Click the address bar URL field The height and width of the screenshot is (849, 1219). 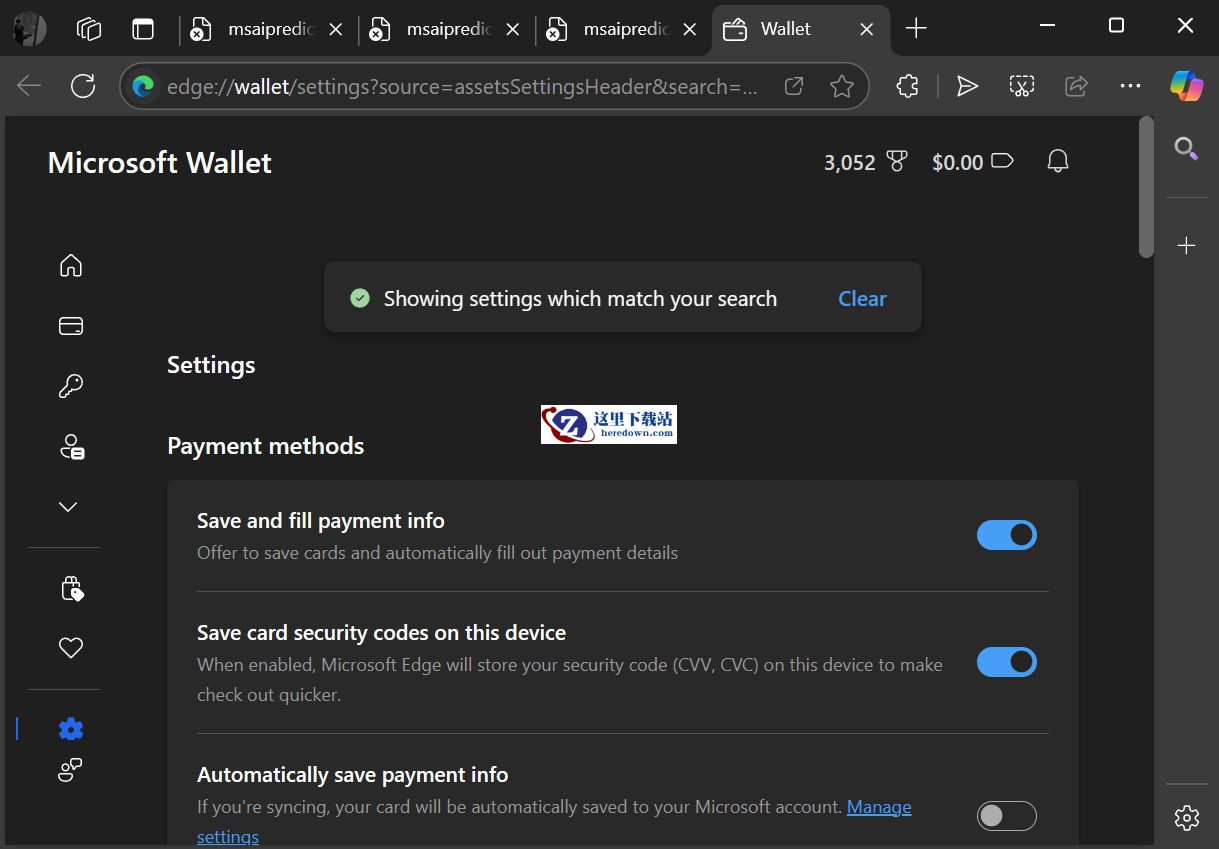click(x=462, y=86)
